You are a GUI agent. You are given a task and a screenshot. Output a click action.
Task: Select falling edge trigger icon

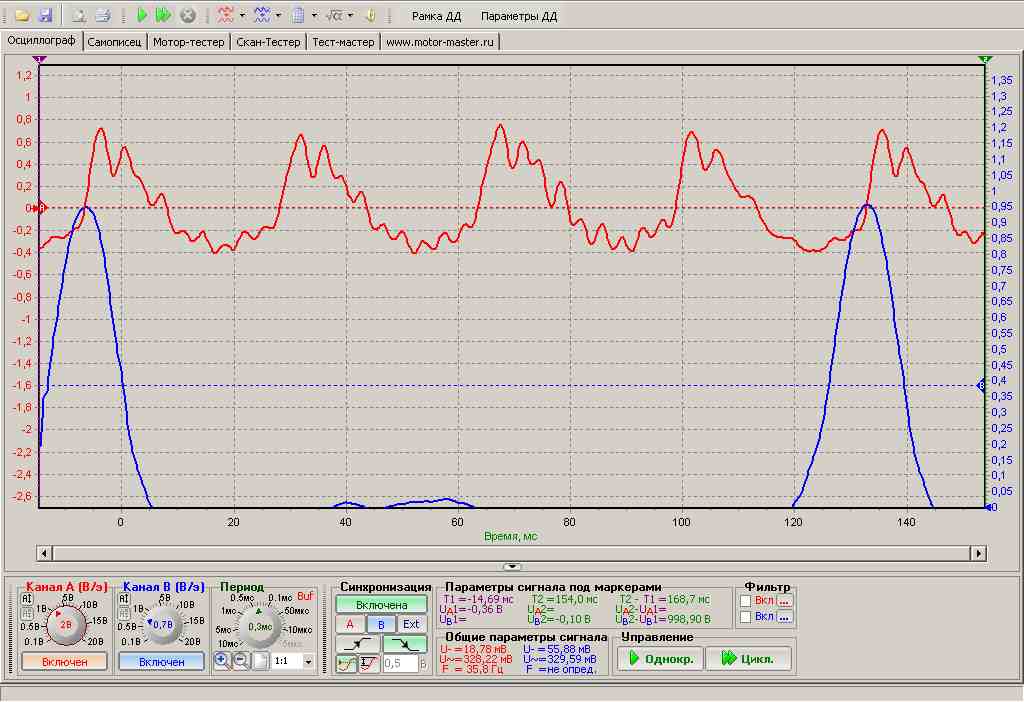[x=407, y=643]
